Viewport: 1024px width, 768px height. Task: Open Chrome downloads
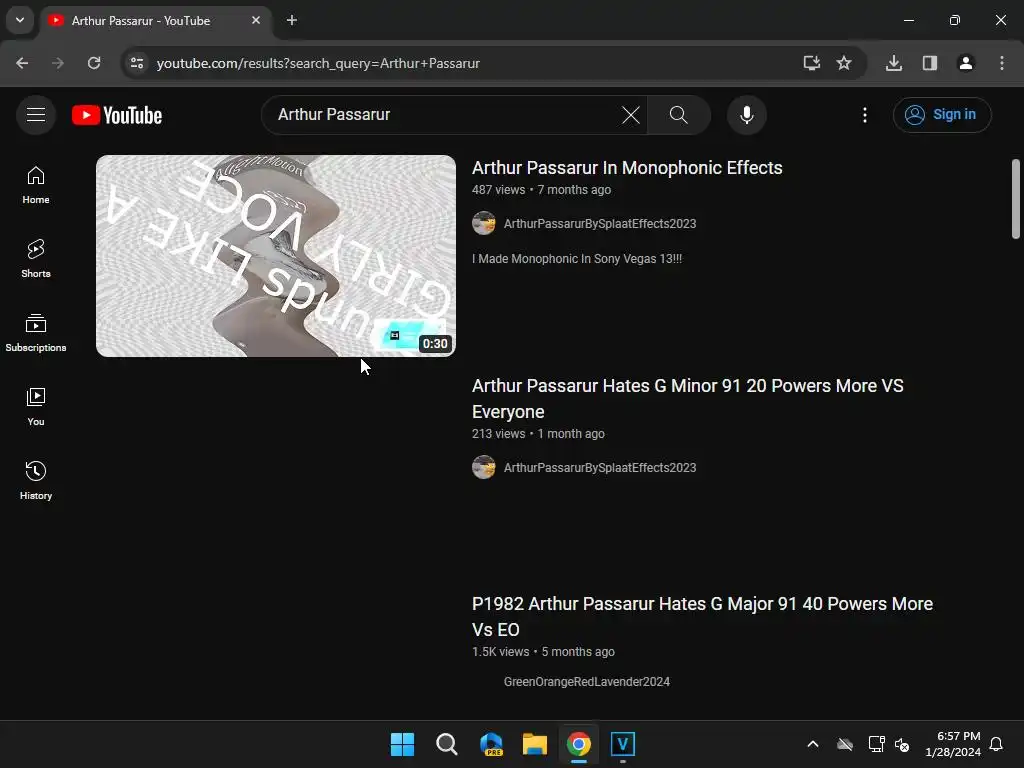click(894, 63)
